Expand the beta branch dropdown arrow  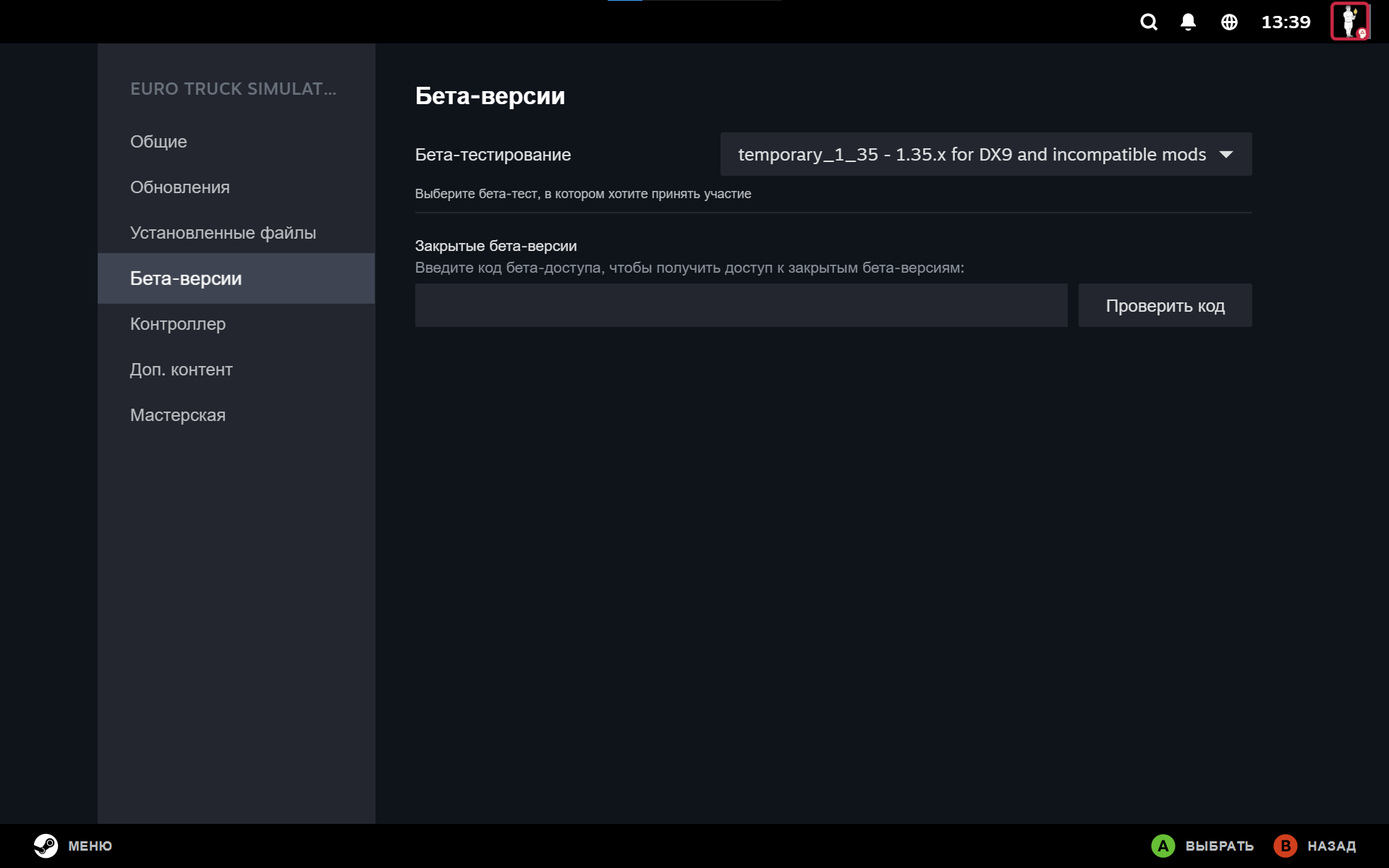click(1226, 154)
